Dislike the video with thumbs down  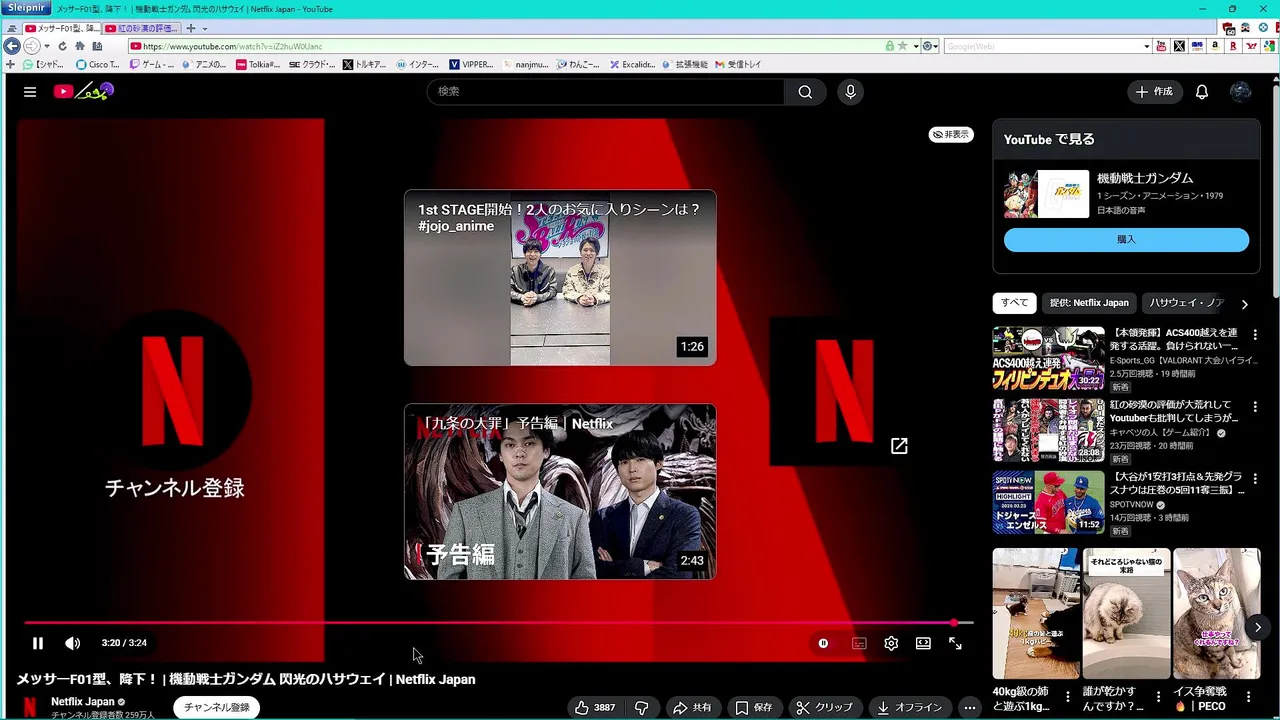tap(642, 707)
